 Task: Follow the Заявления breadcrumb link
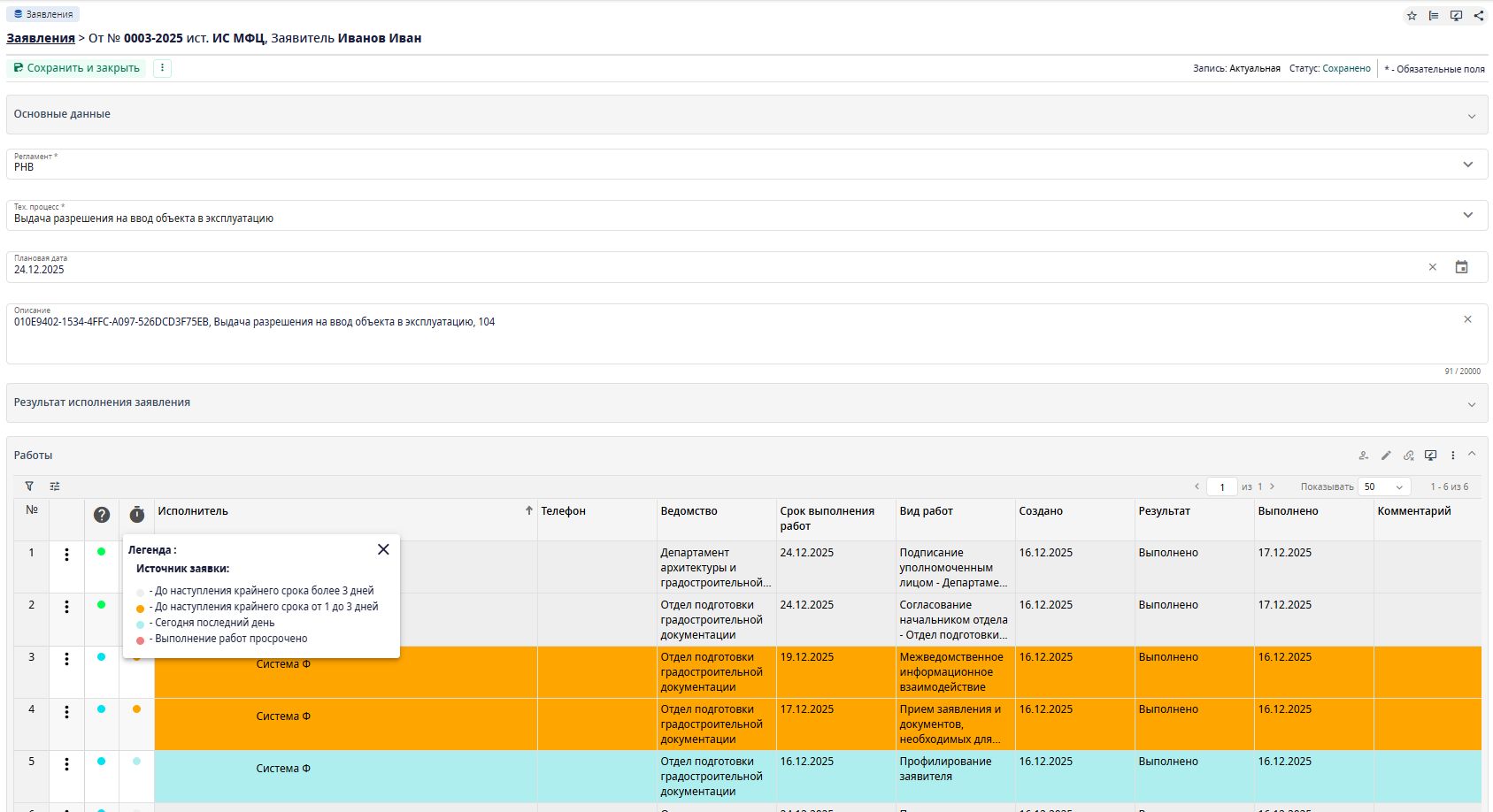coord(41,38)
